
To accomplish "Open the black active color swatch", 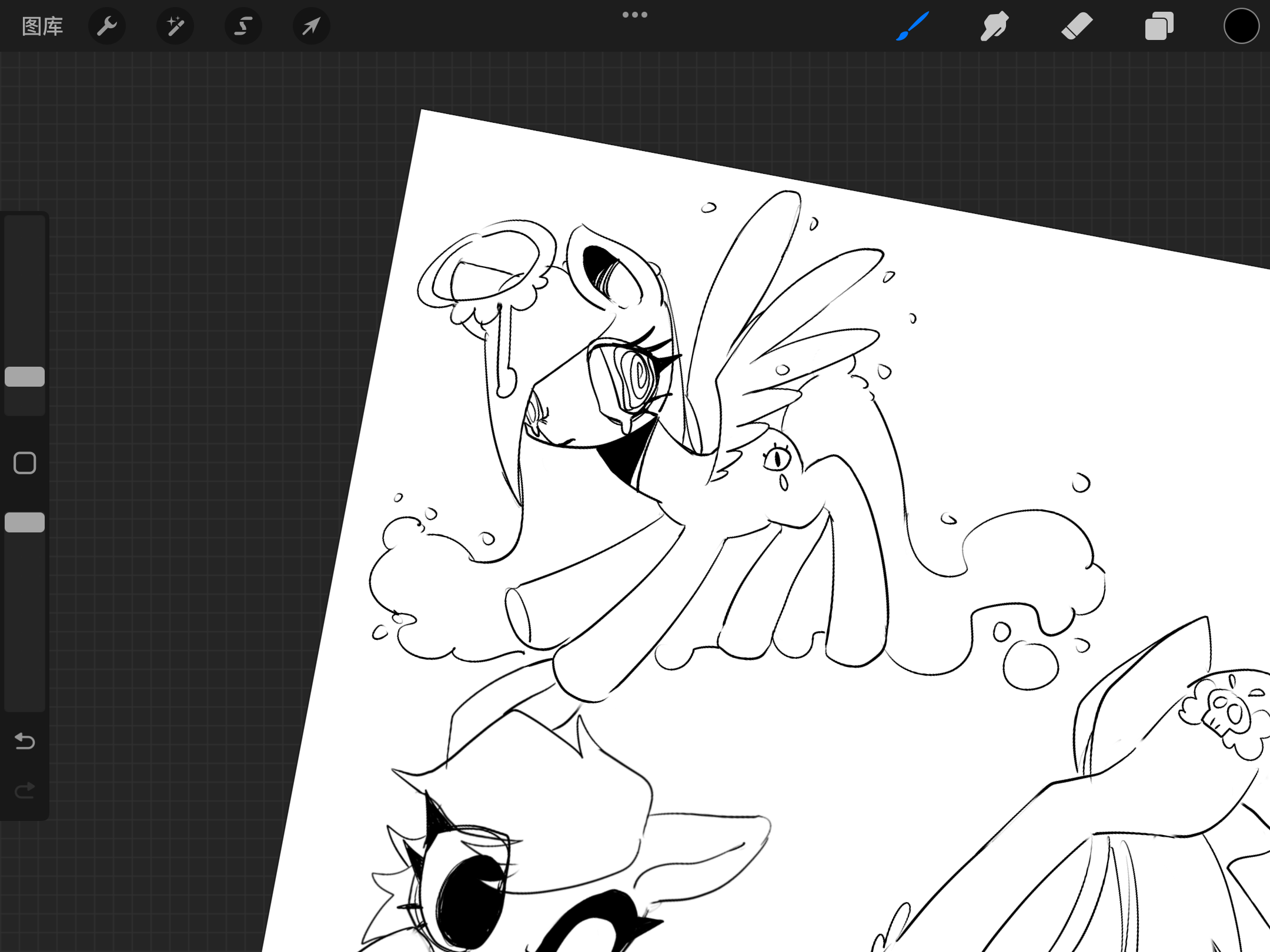I will click(x=1241, y=26).
